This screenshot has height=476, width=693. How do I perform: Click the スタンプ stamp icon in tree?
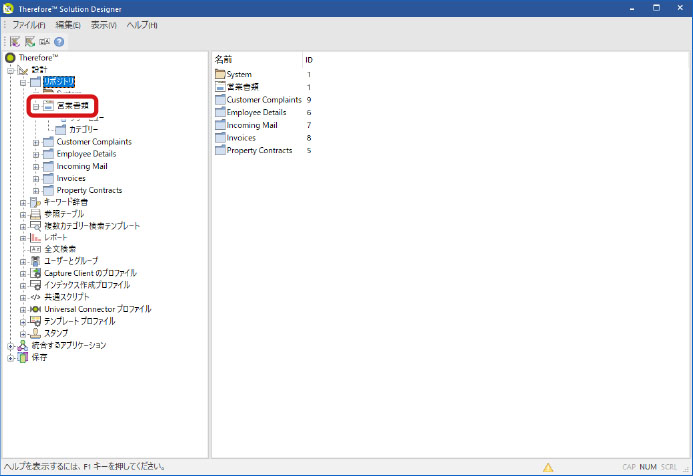point(35,333)
